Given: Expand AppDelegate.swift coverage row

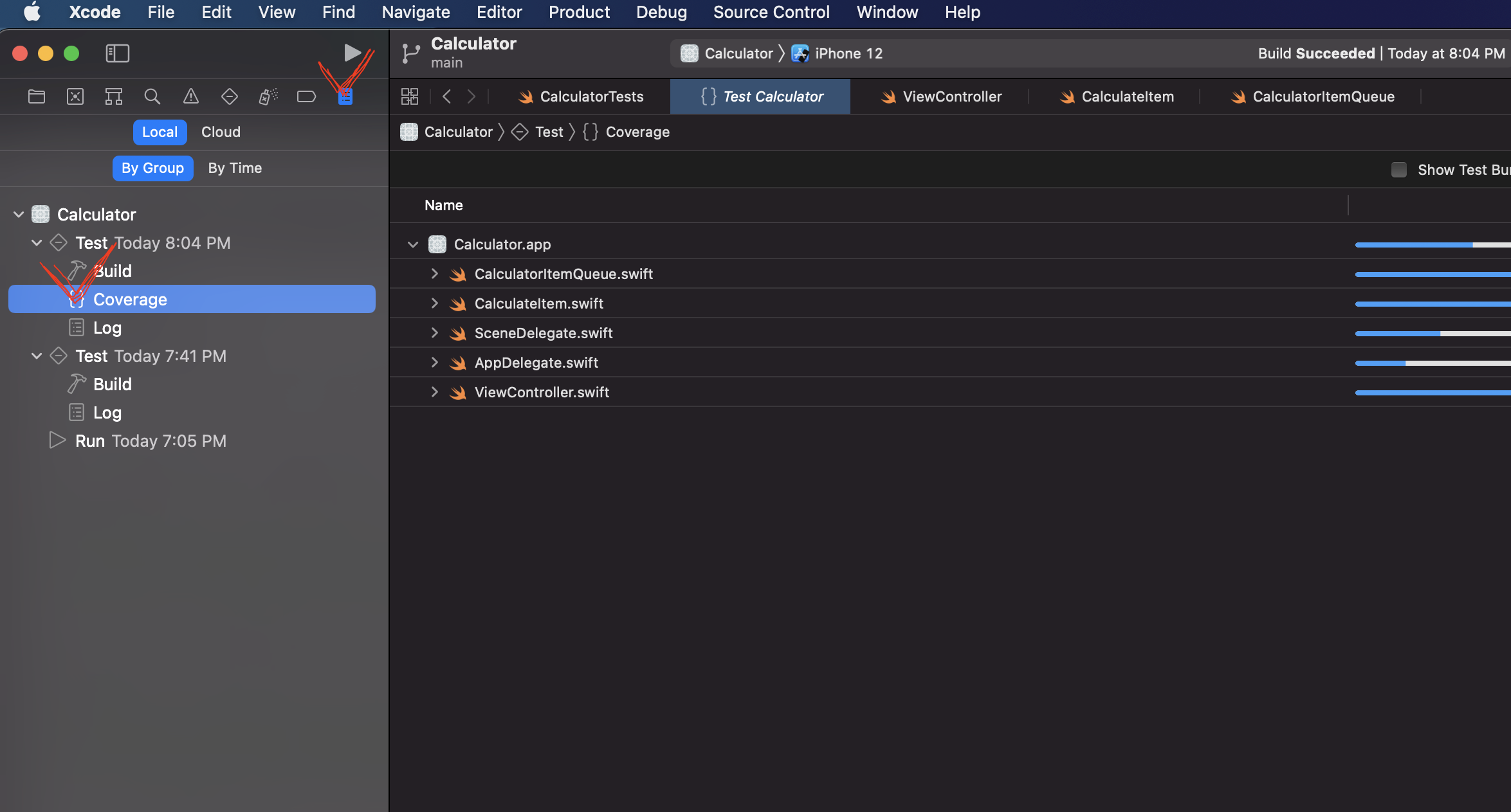Looking at the screenshot, I should pos(434,363).
